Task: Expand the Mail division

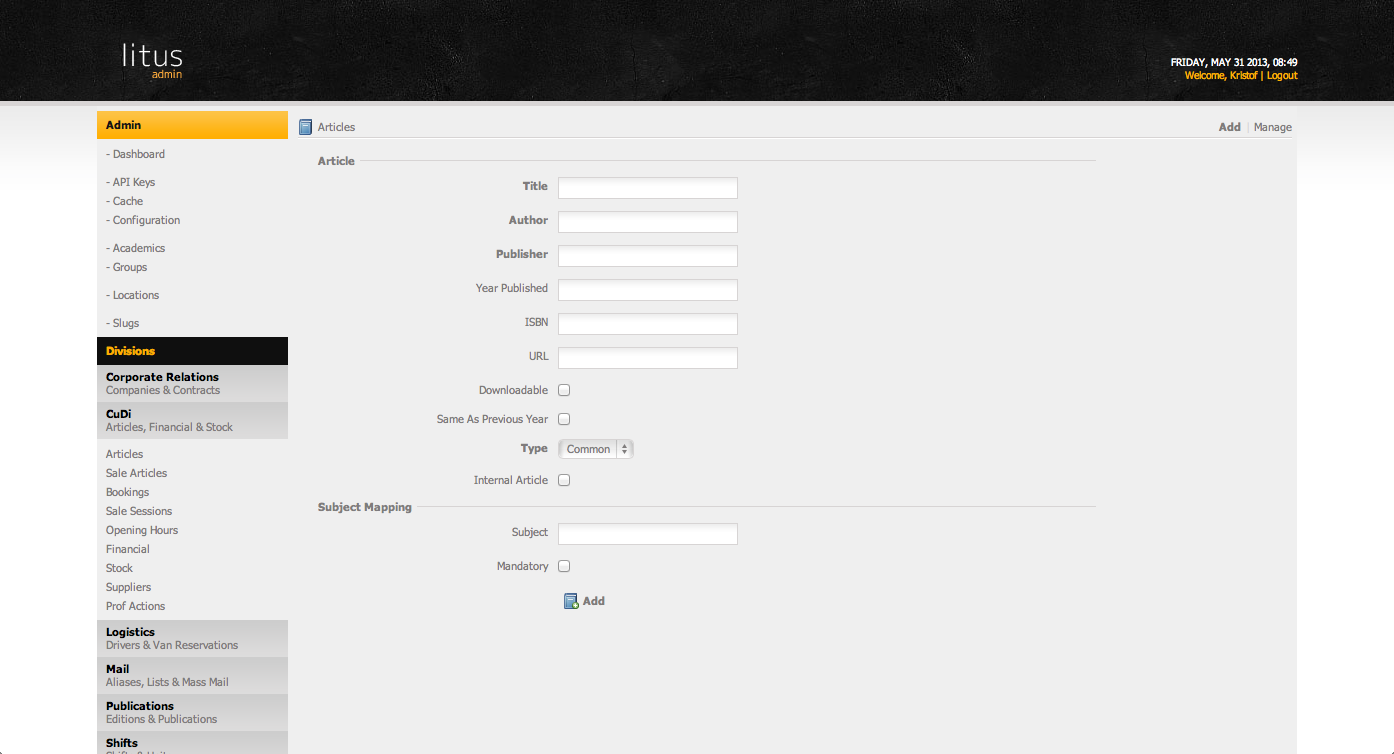Action: pos(192,675)
